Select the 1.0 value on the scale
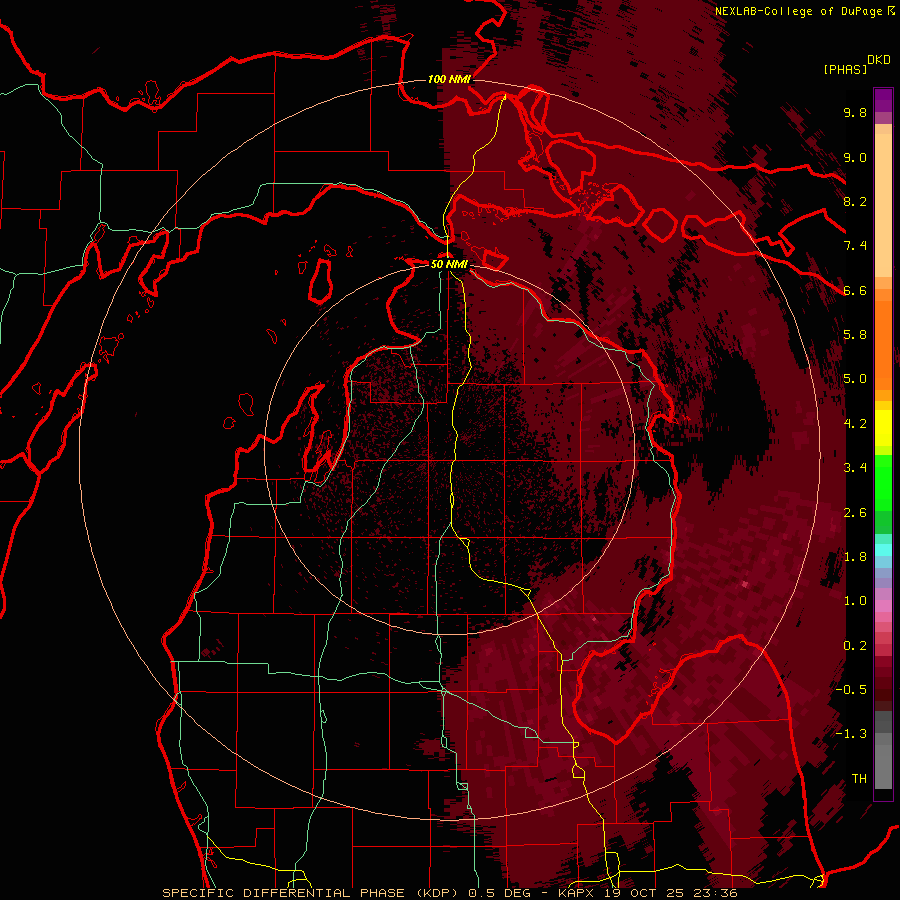The height and width of the screenshot is (900, 900). tap(855, 601)
